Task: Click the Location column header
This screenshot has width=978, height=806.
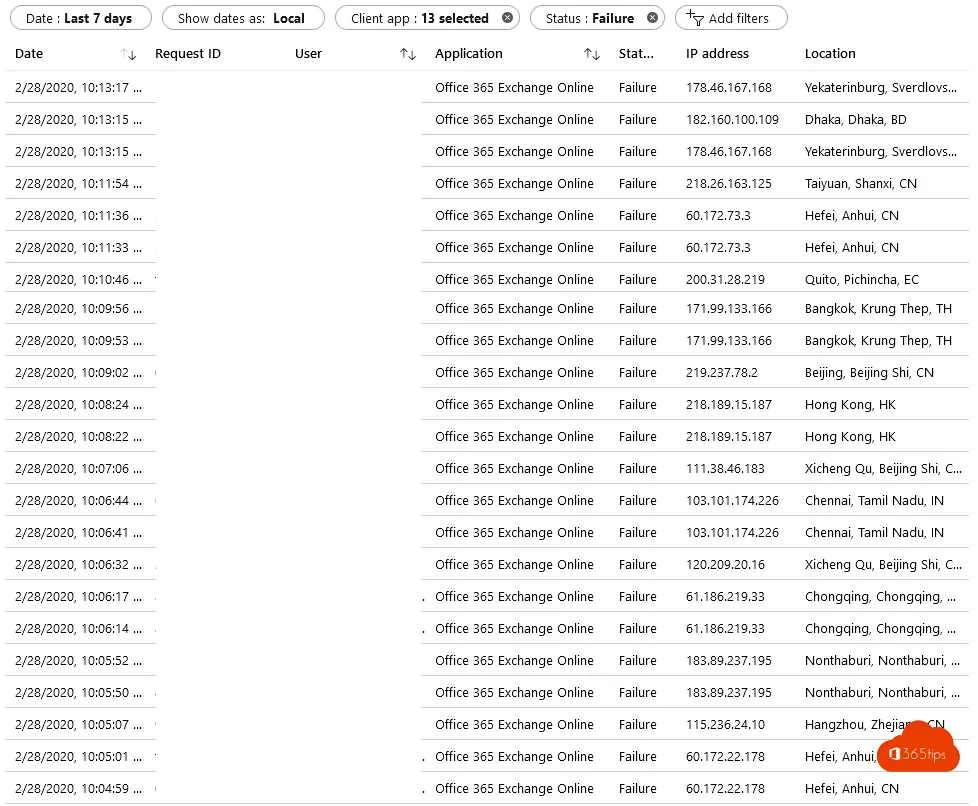Action: pos(830,54)
